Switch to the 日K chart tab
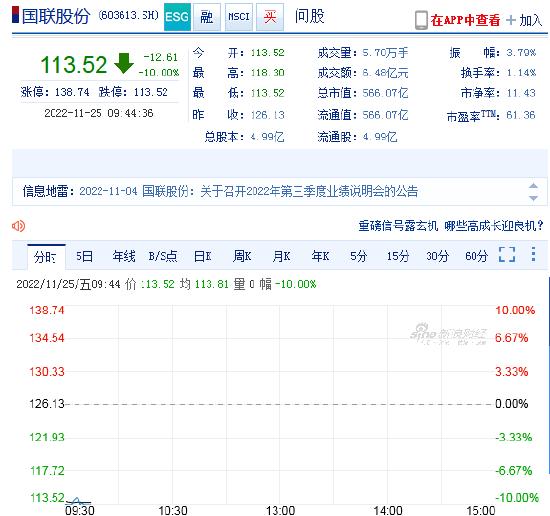 (203, 256)
